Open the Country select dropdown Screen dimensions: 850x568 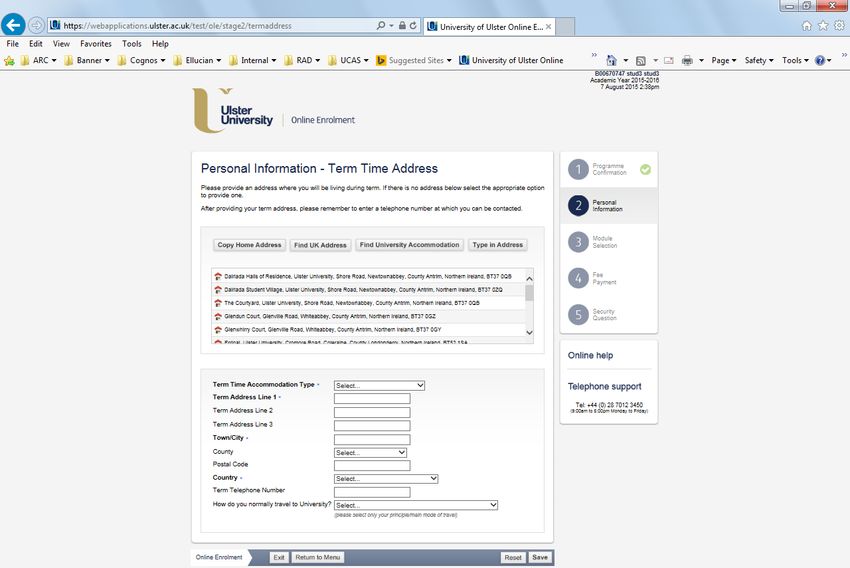[386, 479]
